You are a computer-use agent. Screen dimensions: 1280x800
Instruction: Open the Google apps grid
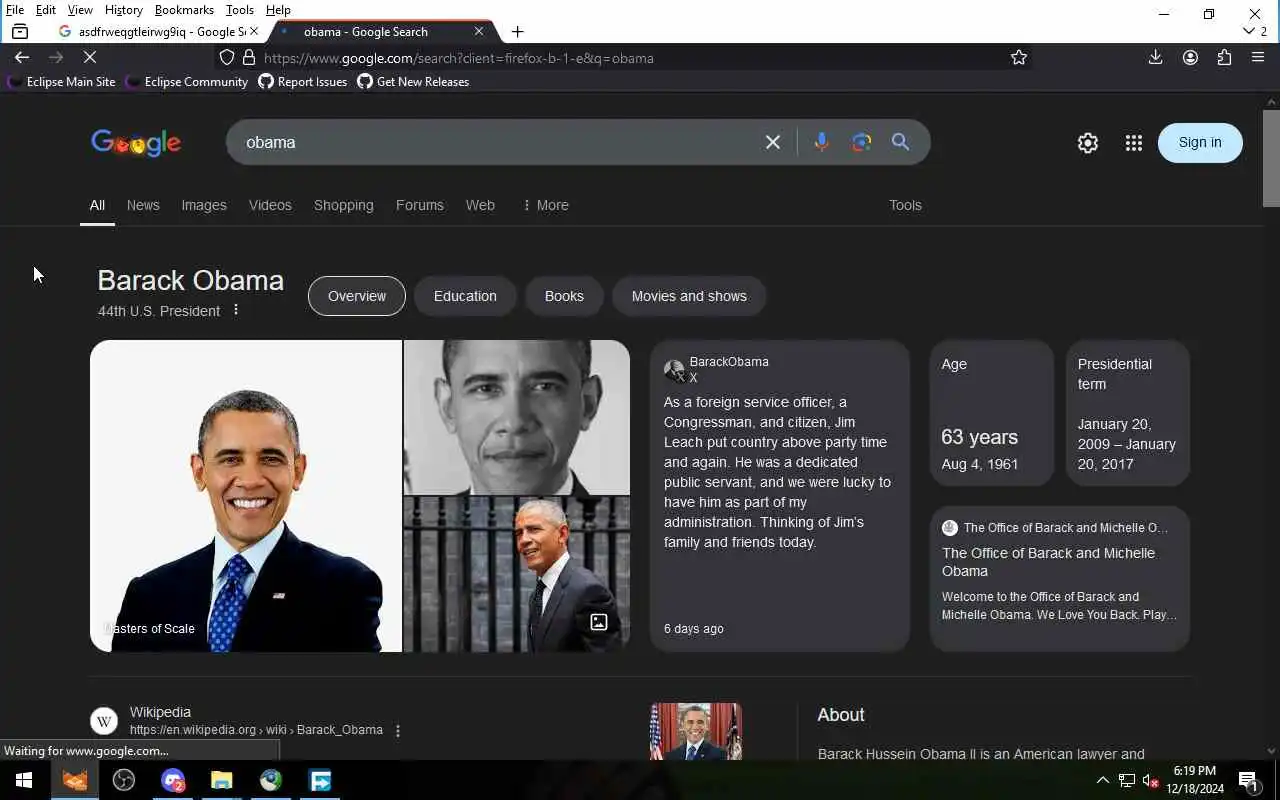(x=1133, y=143)
